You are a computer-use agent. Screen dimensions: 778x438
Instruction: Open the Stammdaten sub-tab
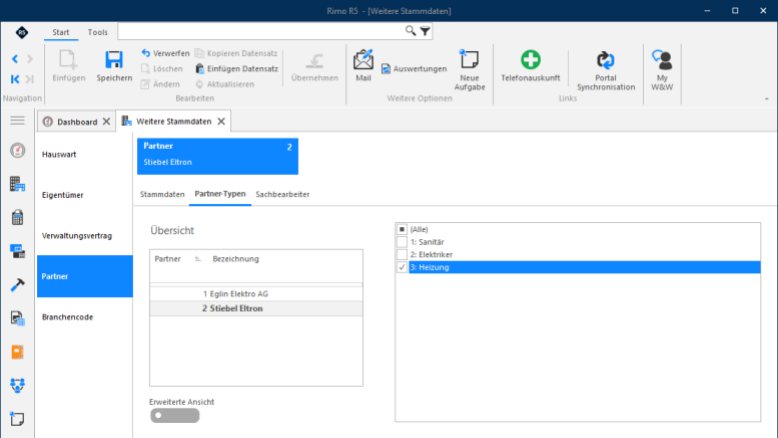point(162,194)
